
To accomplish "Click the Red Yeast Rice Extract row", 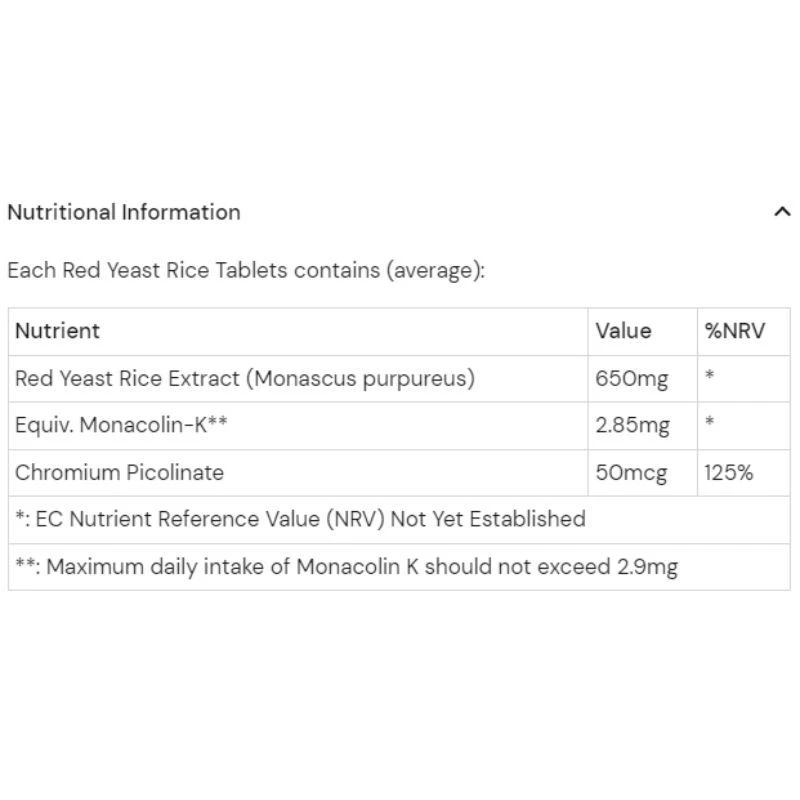I will pyautogui.click(x=245, y=378).
